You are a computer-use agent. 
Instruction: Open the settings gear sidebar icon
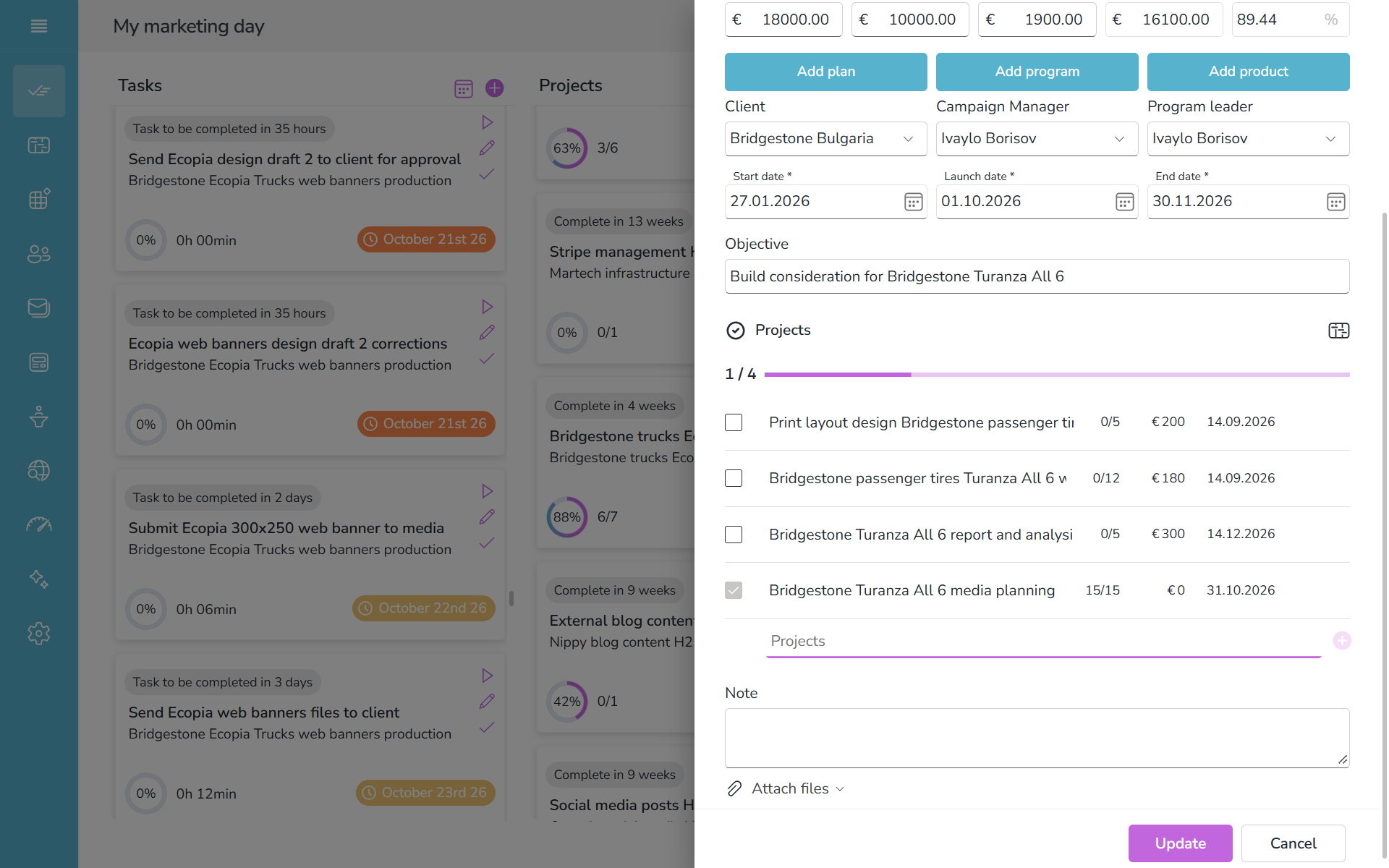tap(39, 634)
